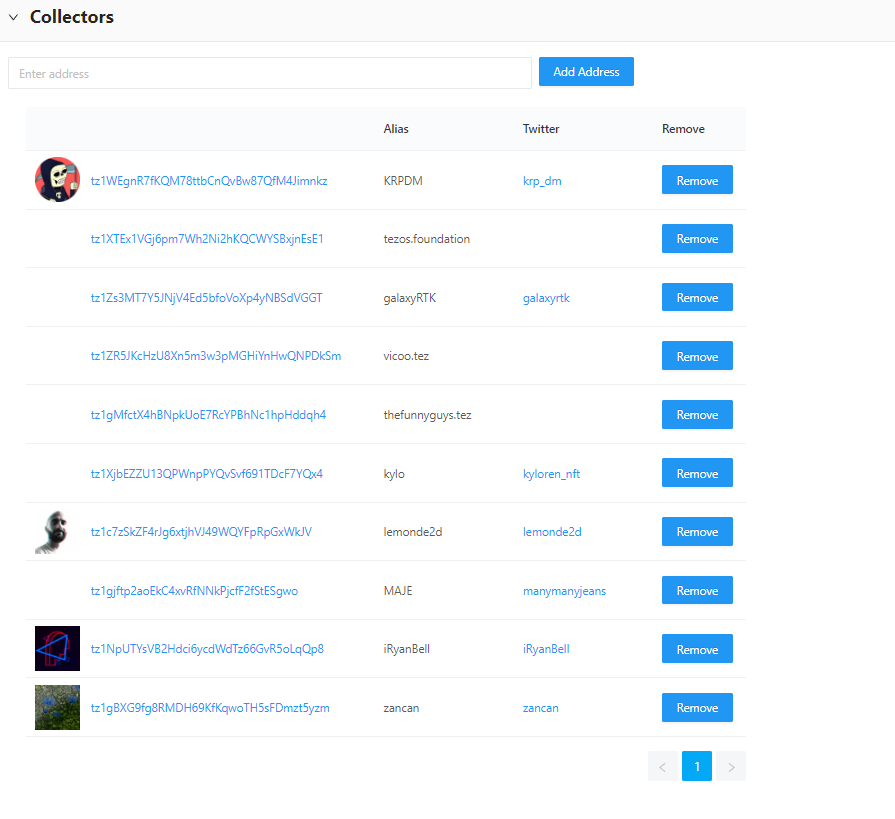Go to the previous page arrow
The image size is (895, 819).
[x=662, y=767]
